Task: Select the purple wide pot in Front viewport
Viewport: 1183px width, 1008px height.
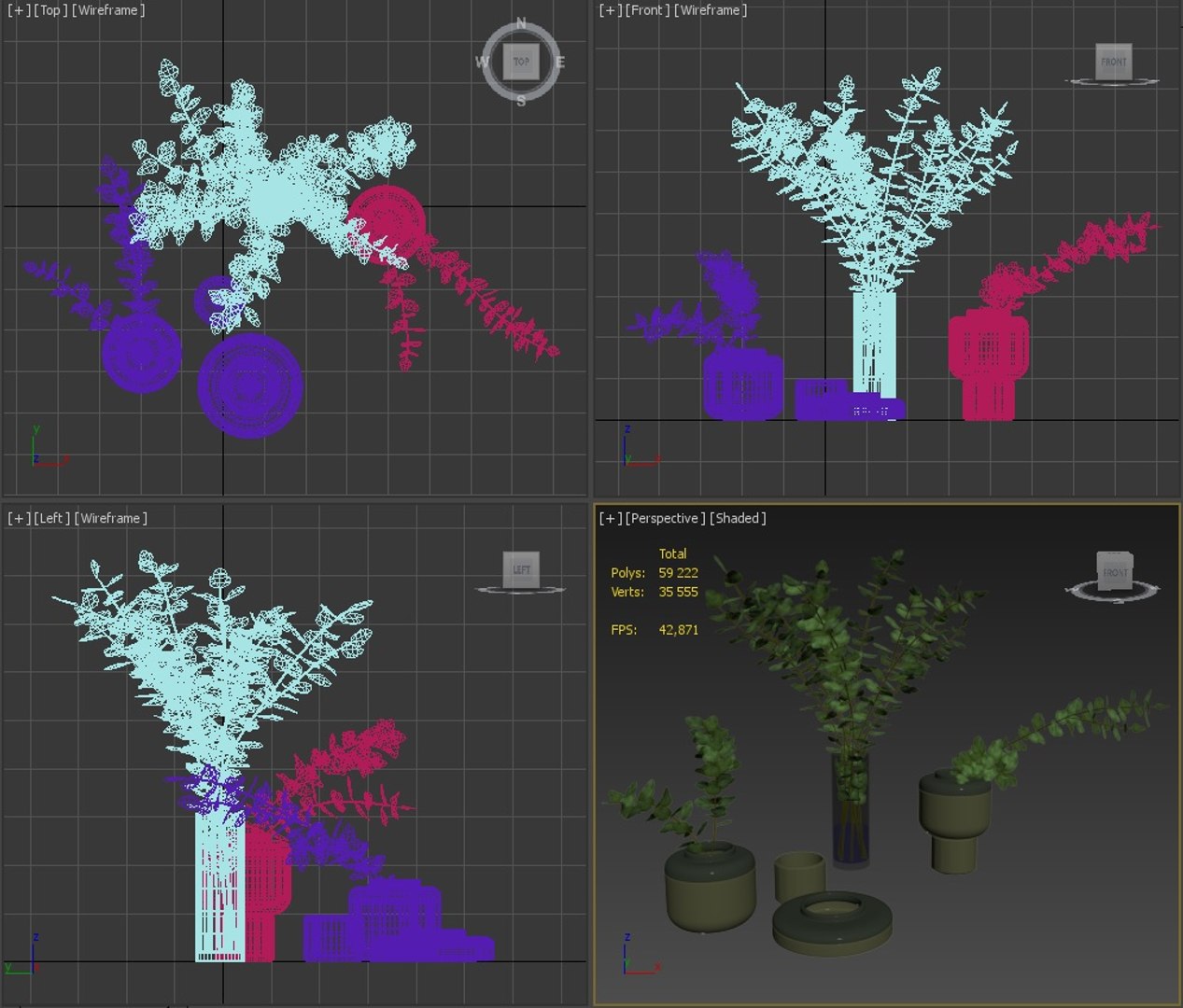Action: click(743, 383)
